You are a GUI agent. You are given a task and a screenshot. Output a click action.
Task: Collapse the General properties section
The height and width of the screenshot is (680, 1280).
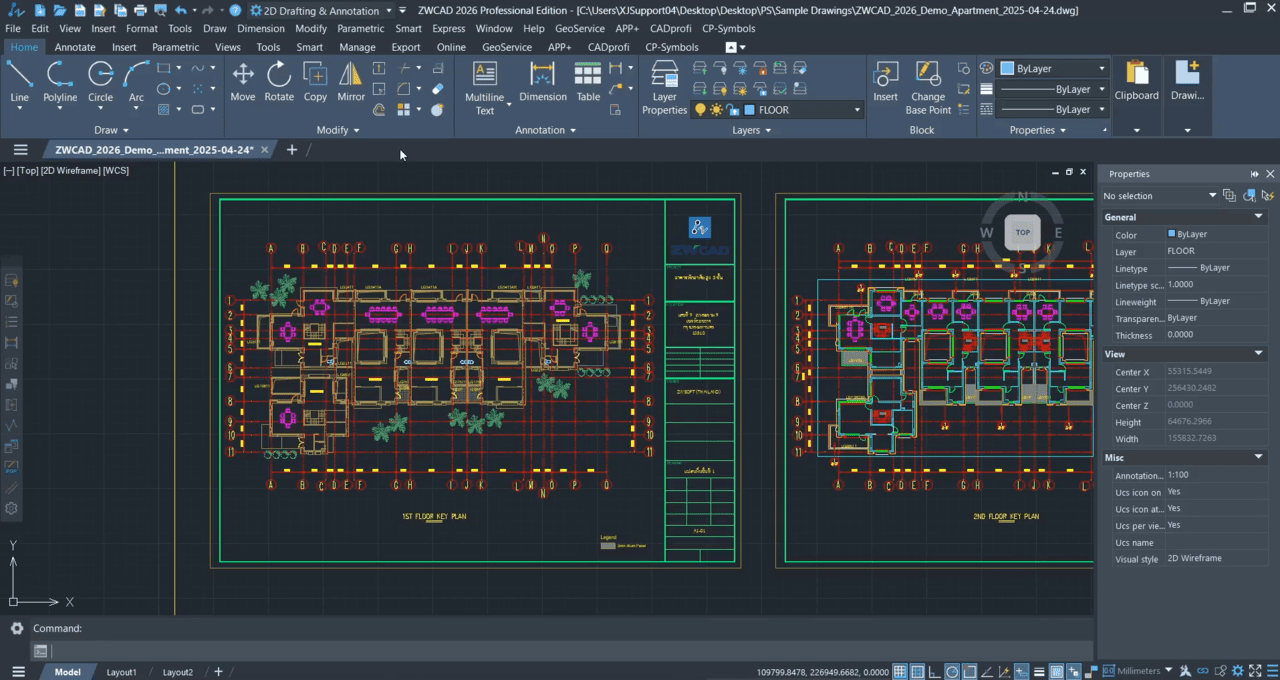pyautogui.click(x=1258, y=217)
